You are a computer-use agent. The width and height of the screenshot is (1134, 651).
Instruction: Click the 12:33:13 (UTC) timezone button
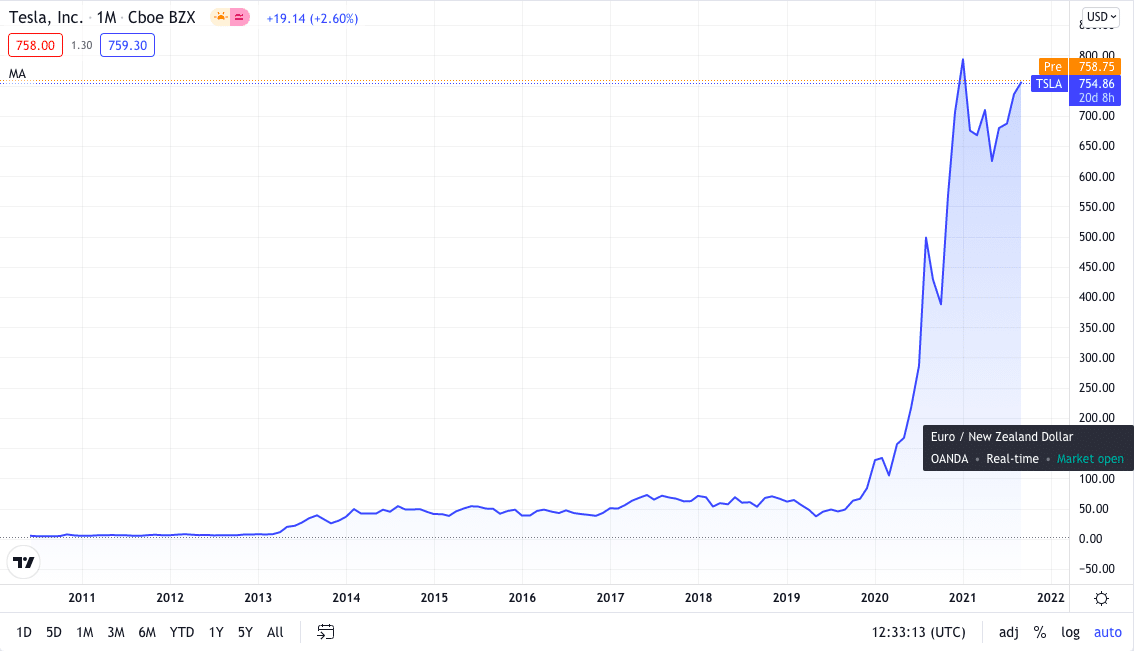[x=918, y=632]
